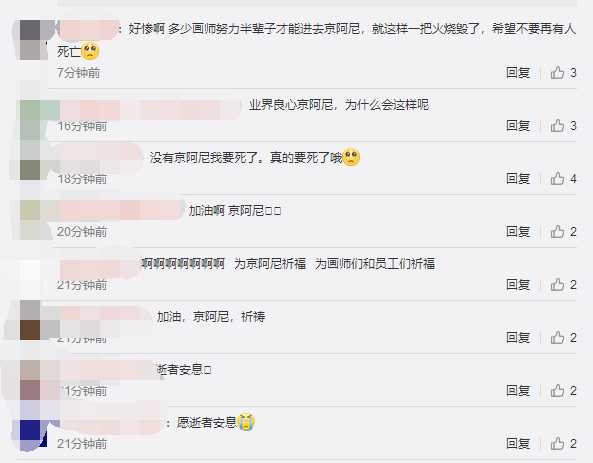593x463 pixels.
Task: Reply to the 逝者安息 comment
Action: tap(518, 390)
